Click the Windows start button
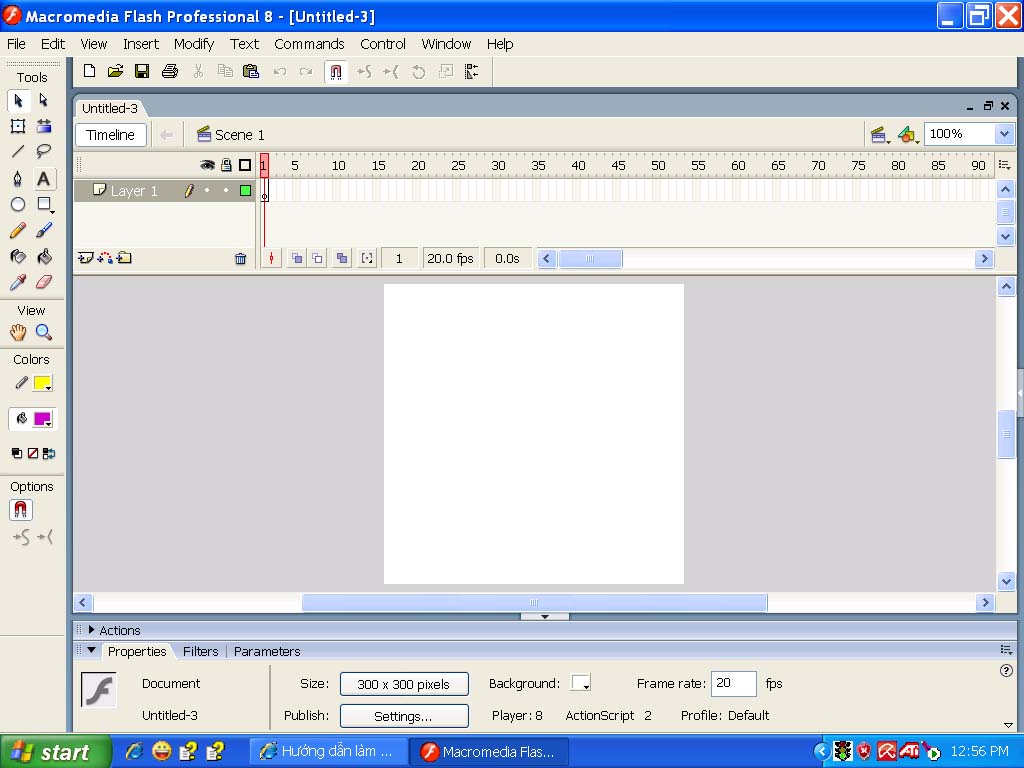Image resolution: width=1024 pixels, height=768 pixels. click(x=56, y=752)
